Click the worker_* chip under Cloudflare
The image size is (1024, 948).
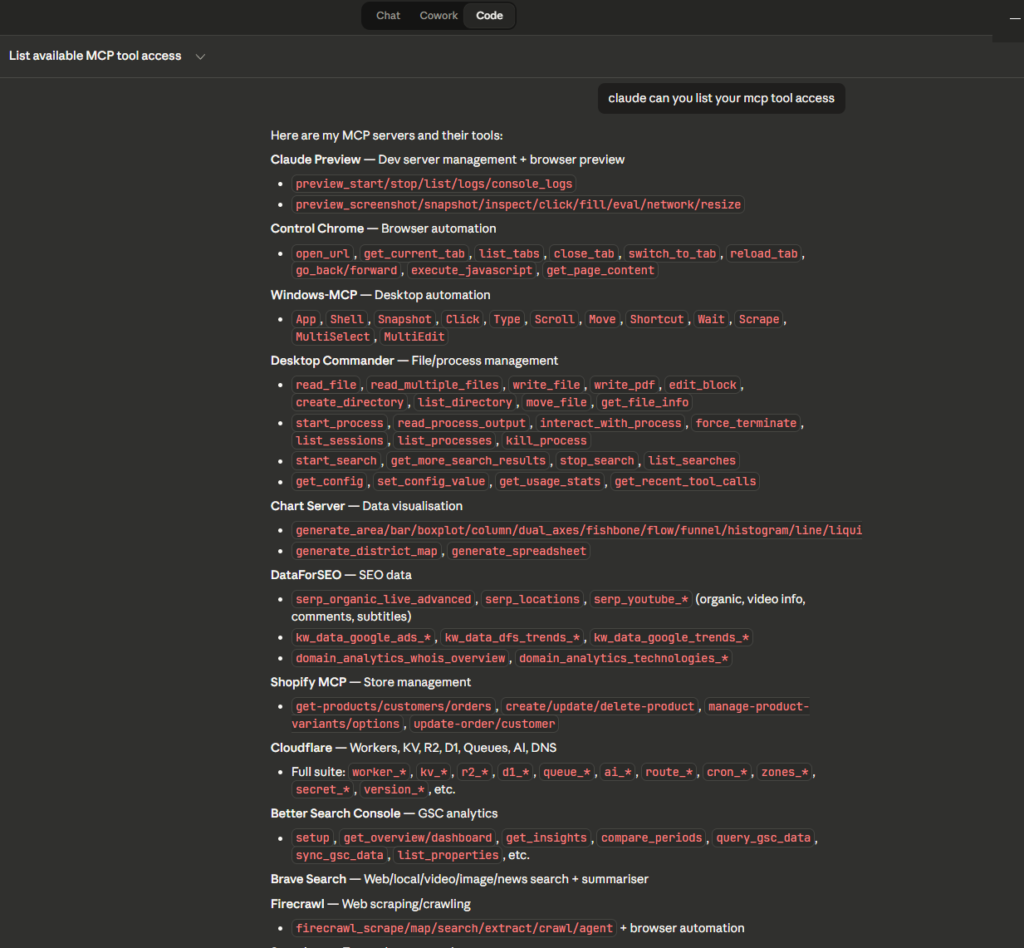coord(379,773)
